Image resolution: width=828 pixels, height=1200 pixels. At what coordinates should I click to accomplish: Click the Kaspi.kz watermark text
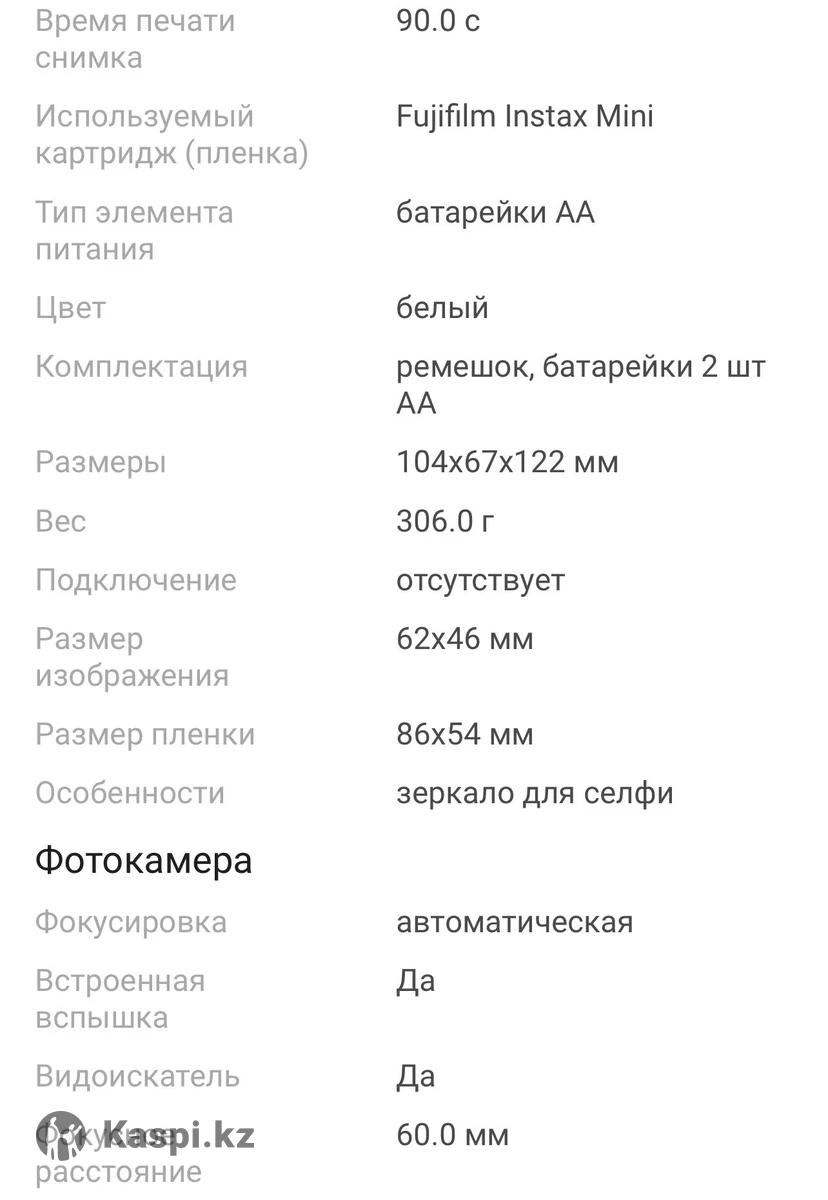(178, 1136)
